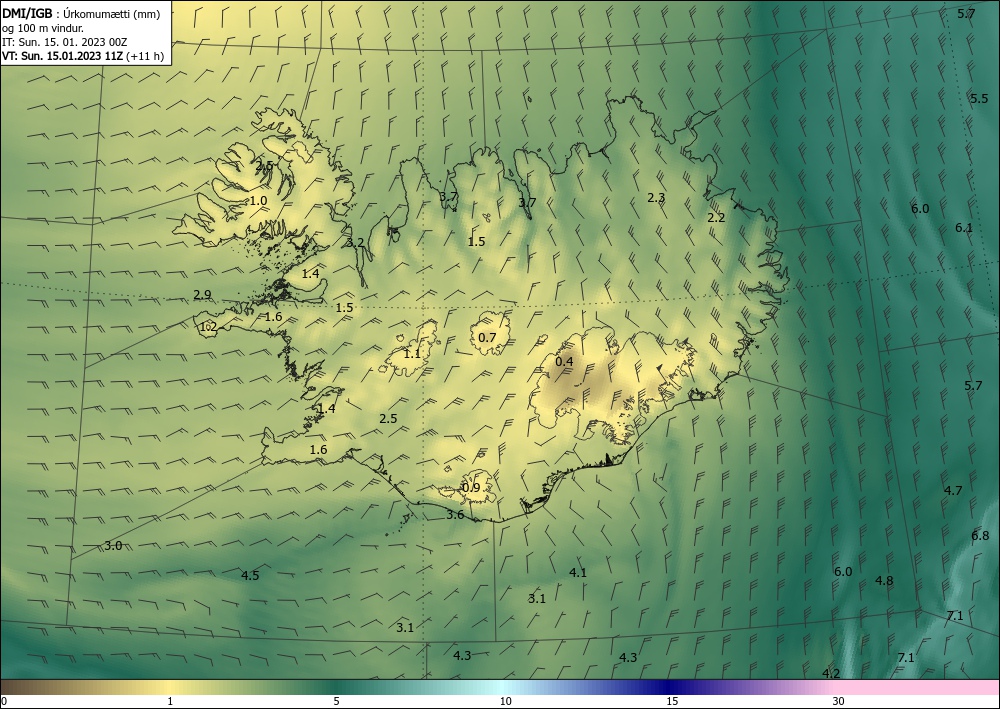Pick the dark blue section of the color scale
This screenshot has width=1000, height=709.
point(670,687)
